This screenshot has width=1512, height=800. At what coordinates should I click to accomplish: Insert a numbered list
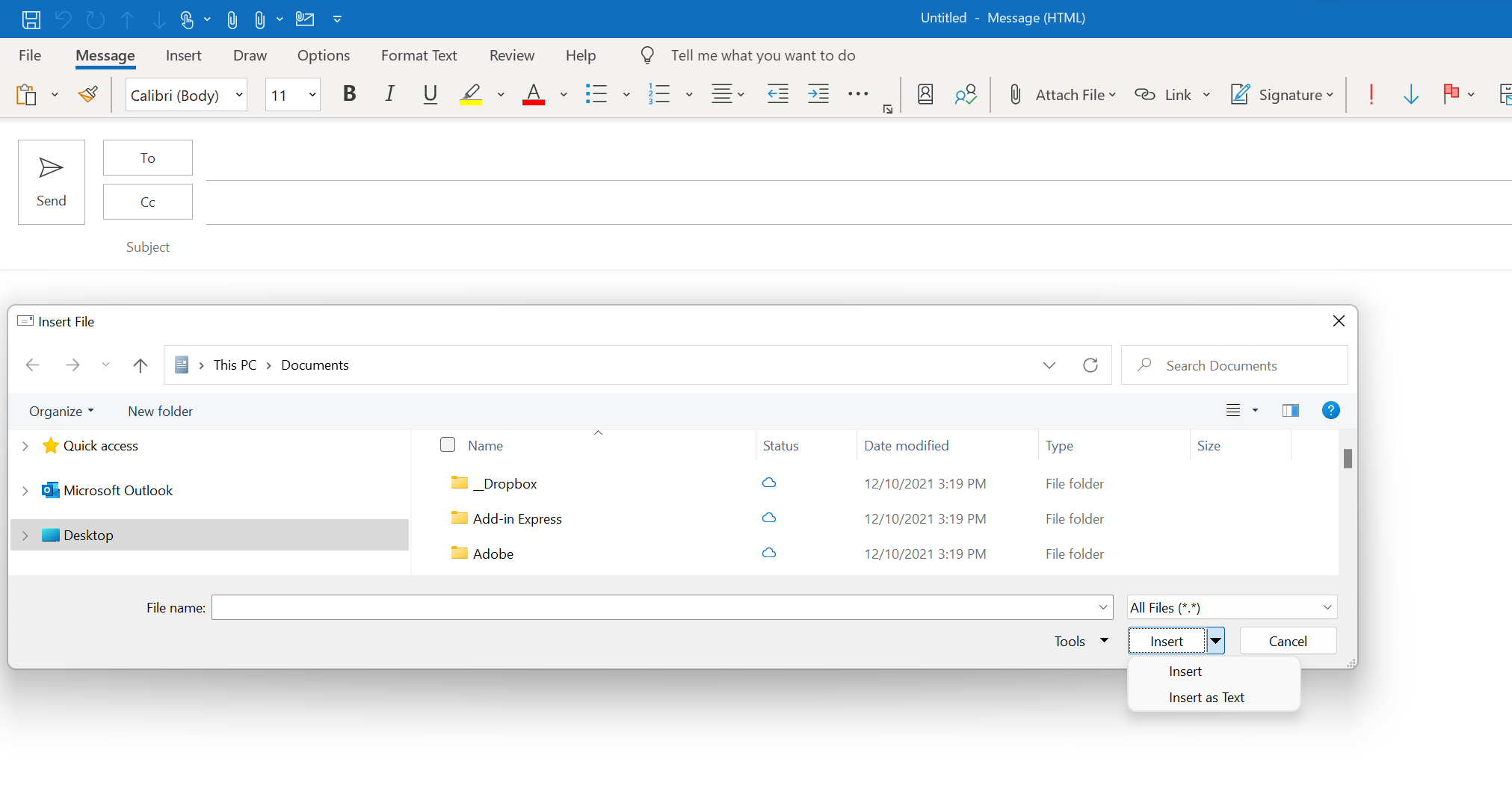click(659, 94)
